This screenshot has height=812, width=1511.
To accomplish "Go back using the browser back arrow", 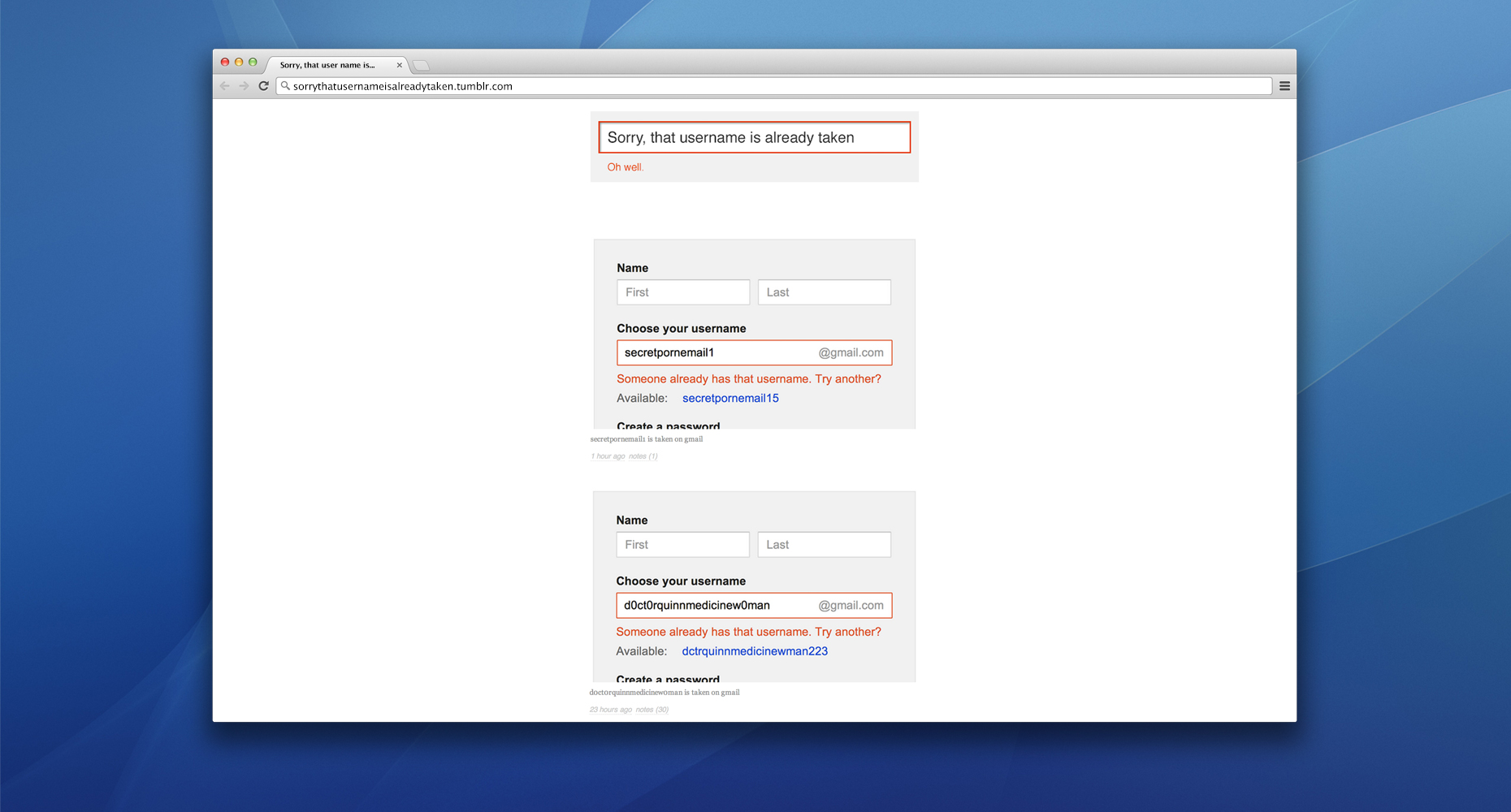I will [225, 86].
